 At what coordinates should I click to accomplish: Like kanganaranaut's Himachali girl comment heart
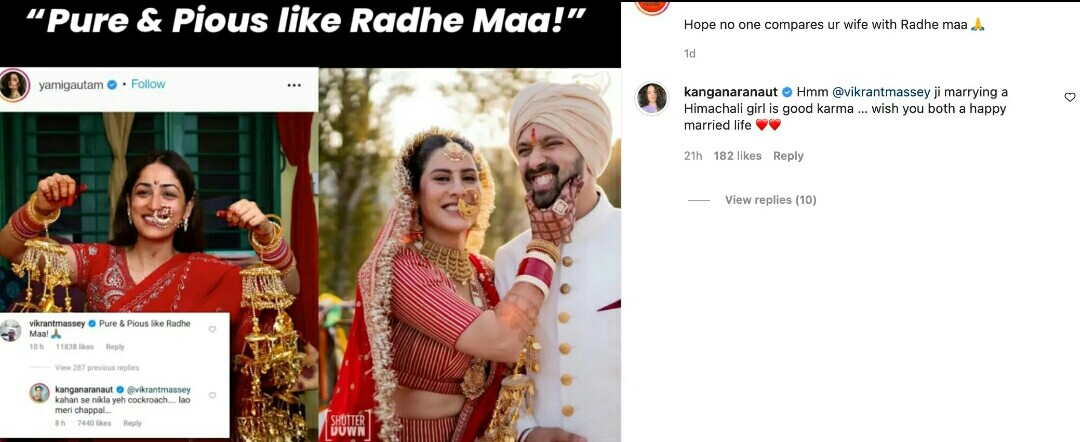[1070, 97]
